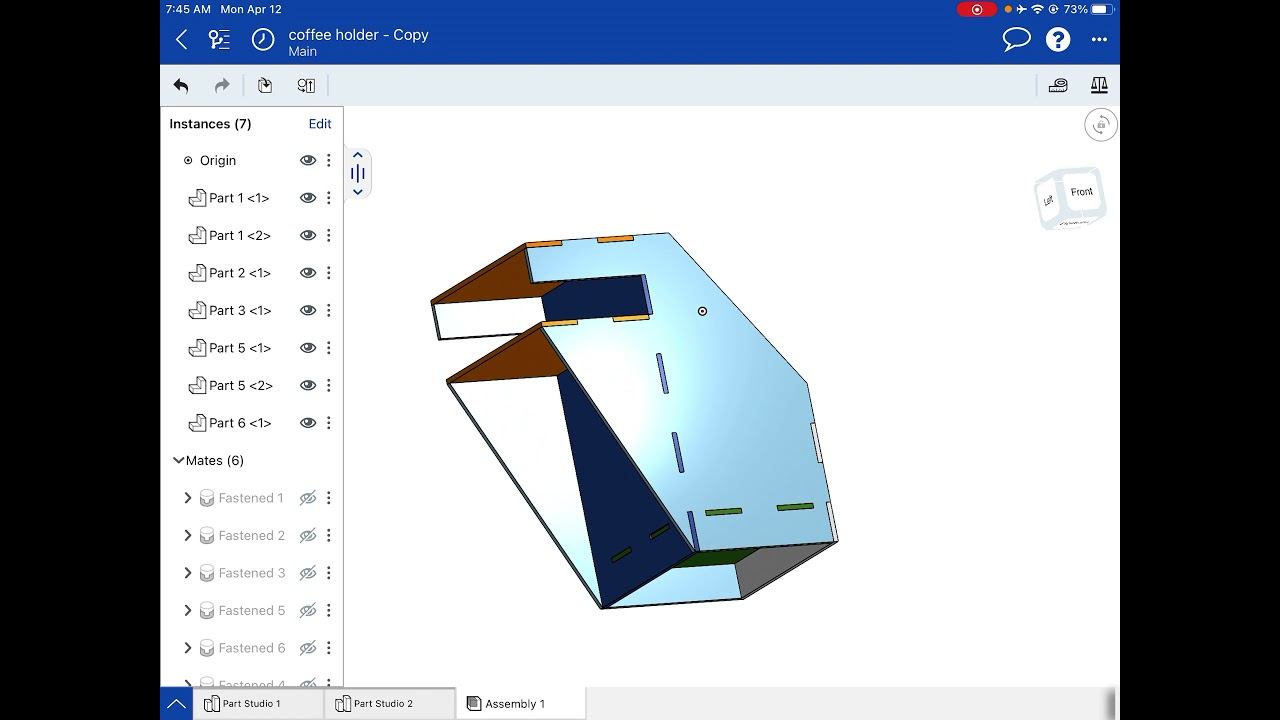Open document history clock icon
The width and height of the screenshot is (1280, 720).
[x=262, y=39]
